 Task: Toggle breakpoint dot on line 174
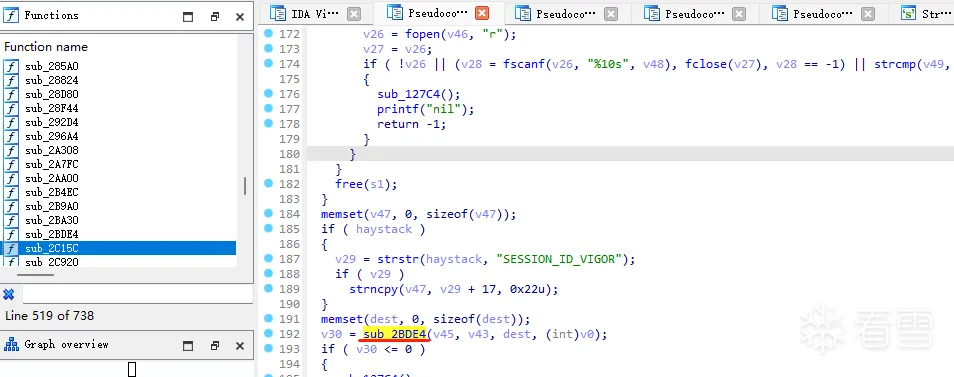point(268,63)
